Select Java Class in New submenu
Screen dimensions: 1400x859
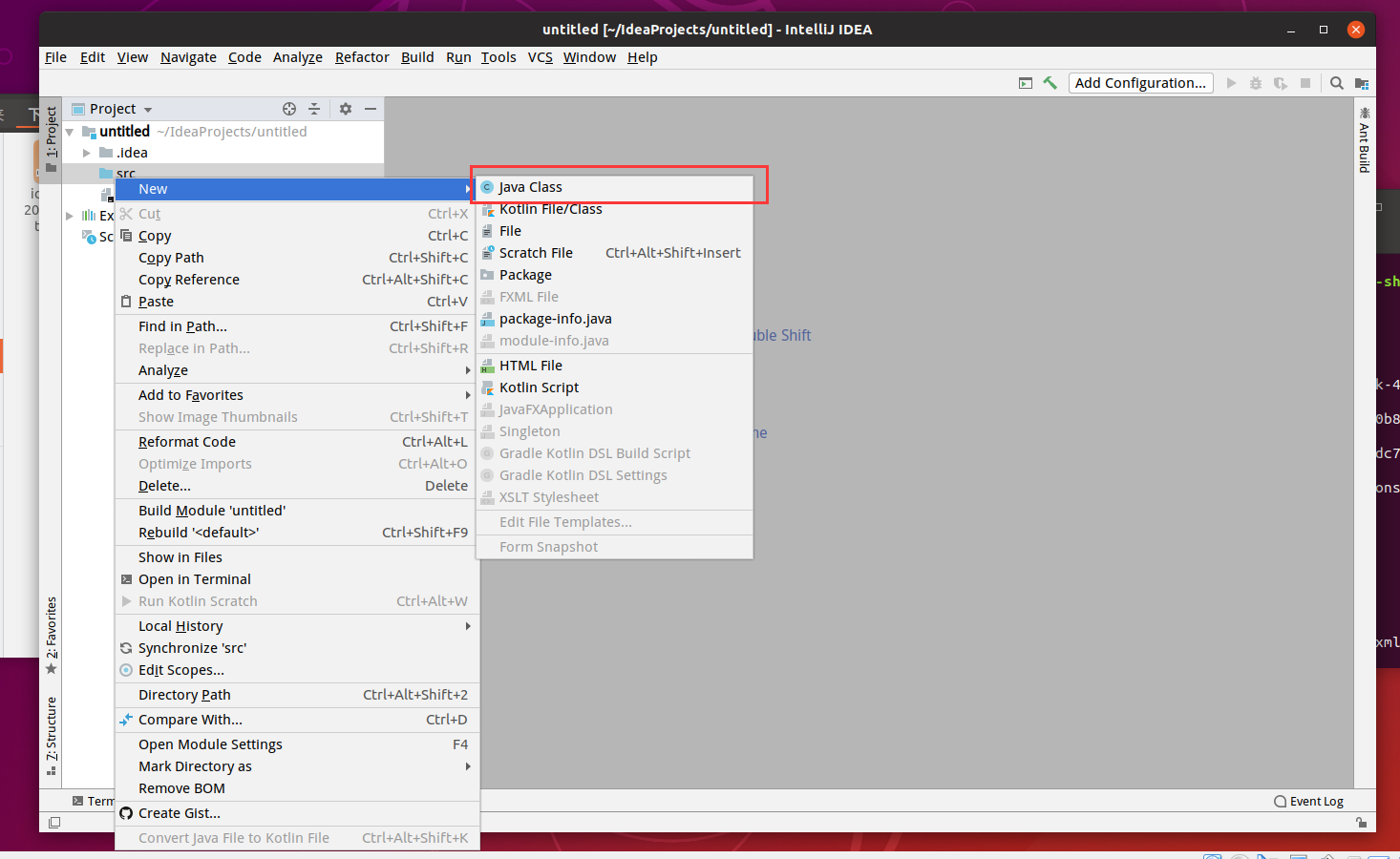coord(614,187)
